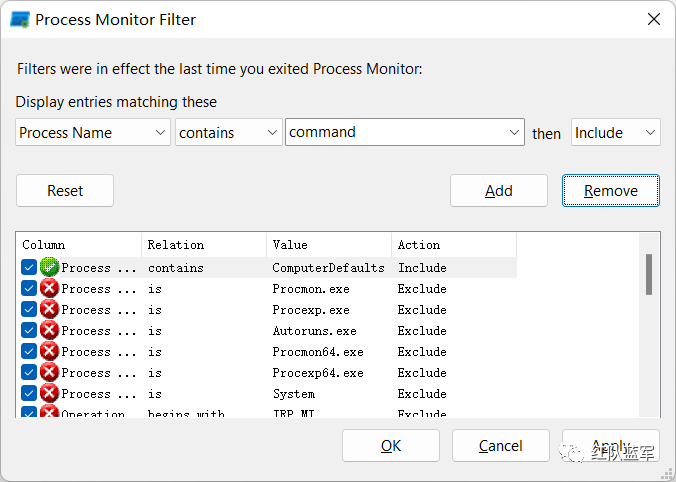The height and width of the screenshot is (482, 676).
Task: Open the Include action dropdown
Action: [x=615, y=133]
